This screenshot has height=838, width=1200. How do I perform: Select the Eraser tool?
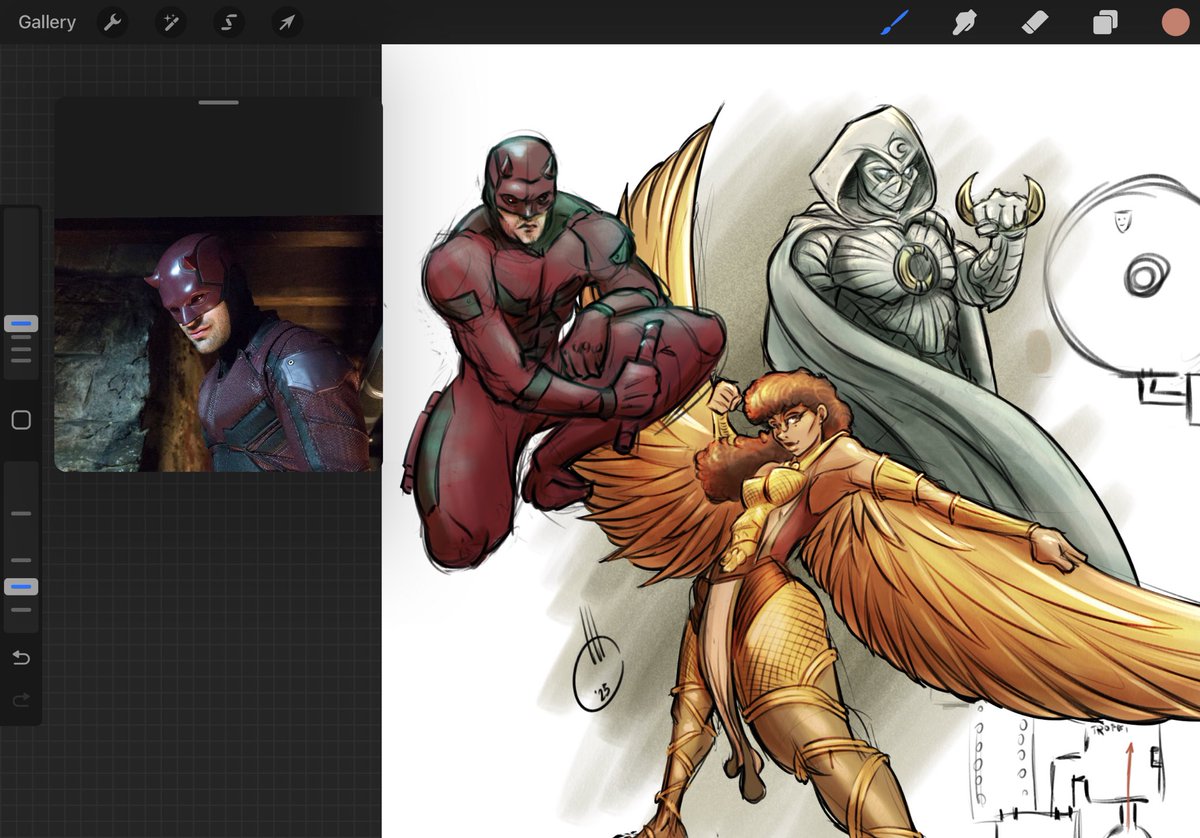tap(1035, 22)
